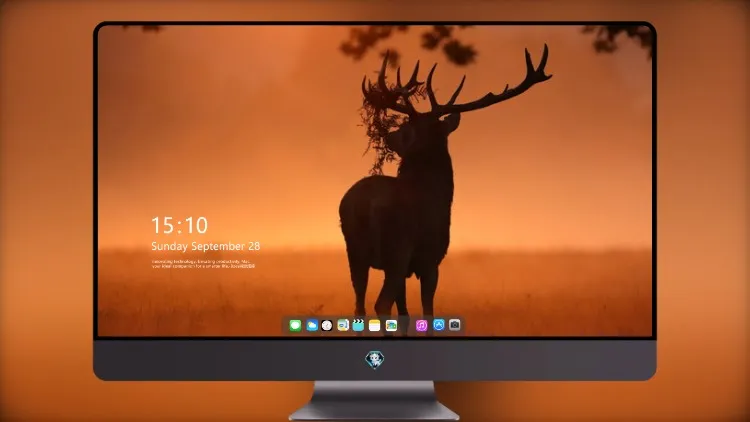Open the green Messages app in dock
Viewport: 750px width, 422px height.
[295, 325]
